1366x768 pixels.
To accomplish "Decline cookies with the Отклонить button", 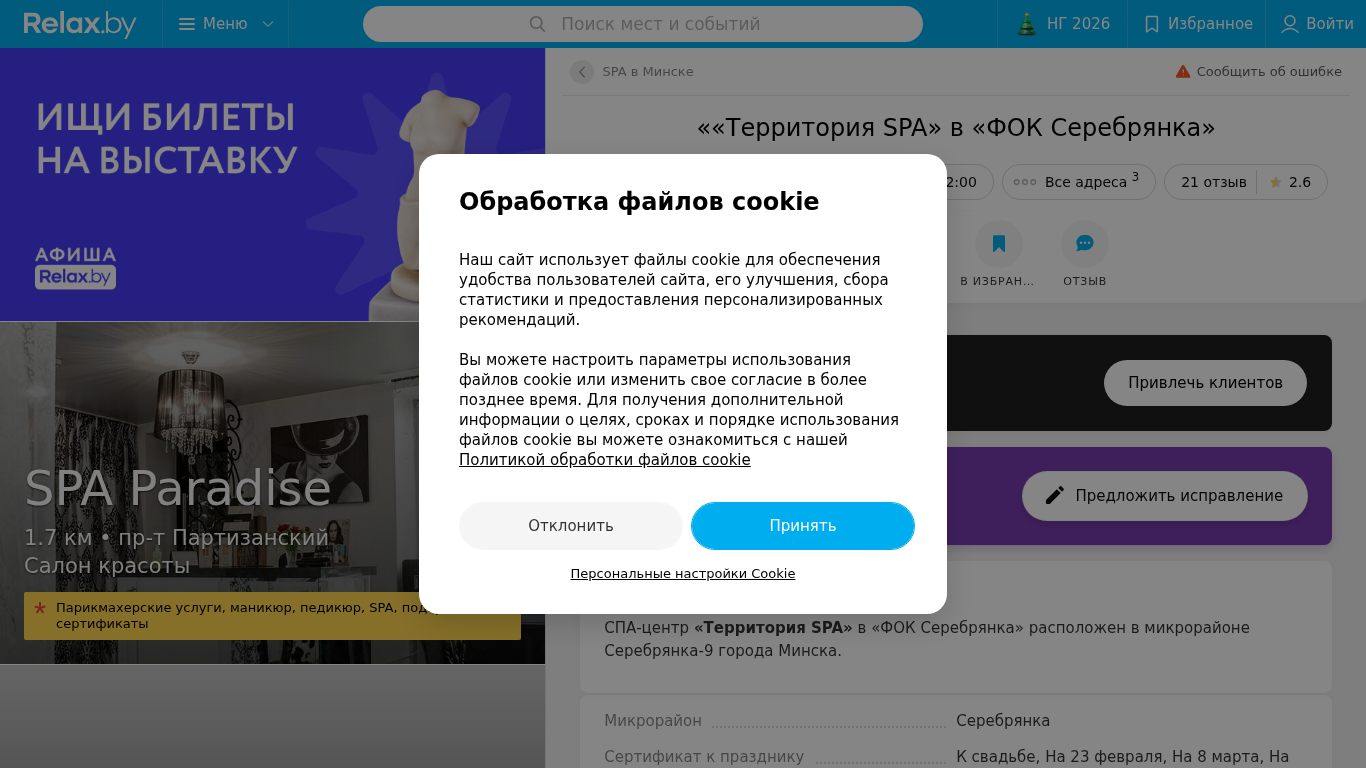I will point(571,526).
